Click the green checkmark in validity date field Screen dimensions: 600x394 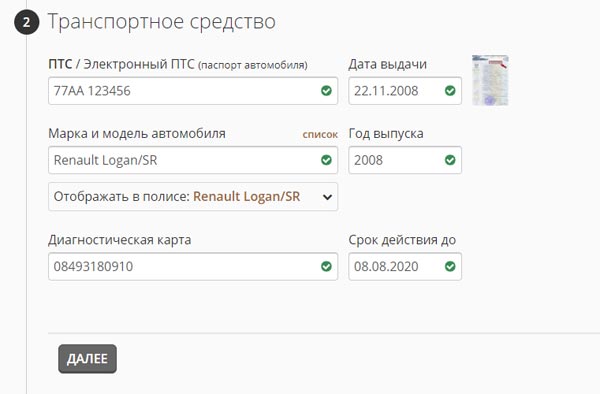pyautogui.click(x=450, y=266)
